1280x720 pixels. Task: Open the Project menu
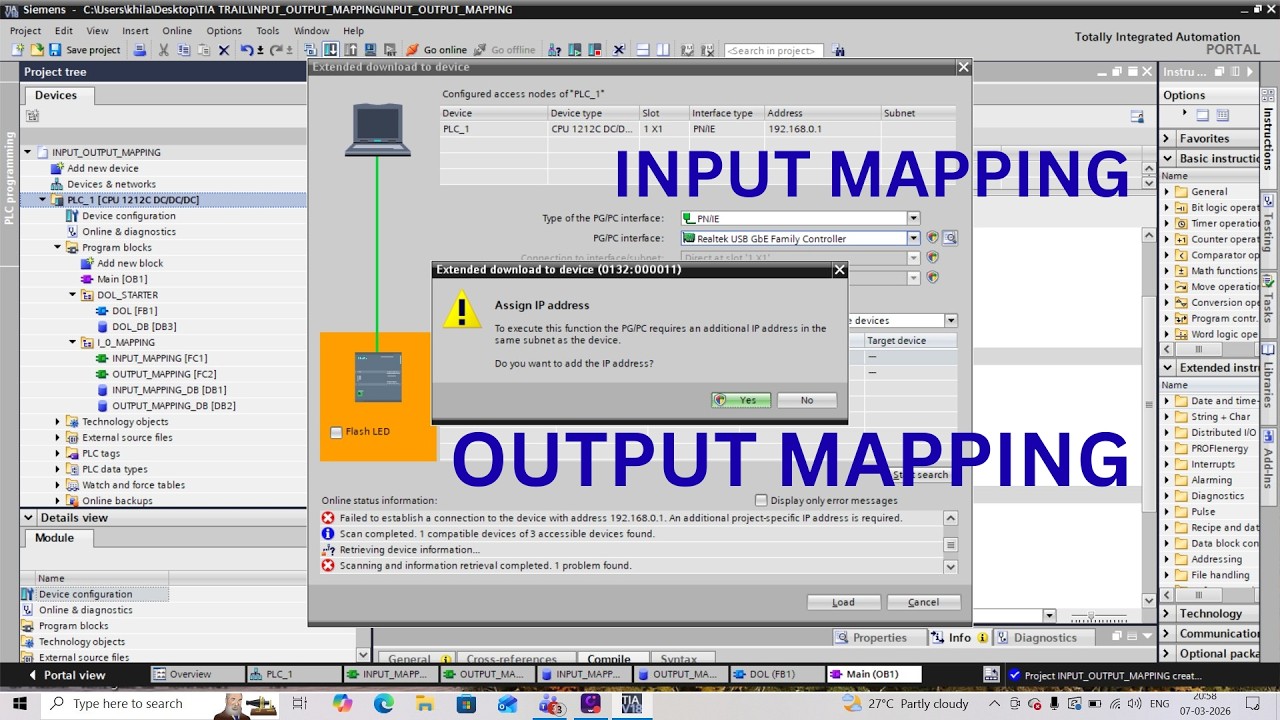coord(26,31)
